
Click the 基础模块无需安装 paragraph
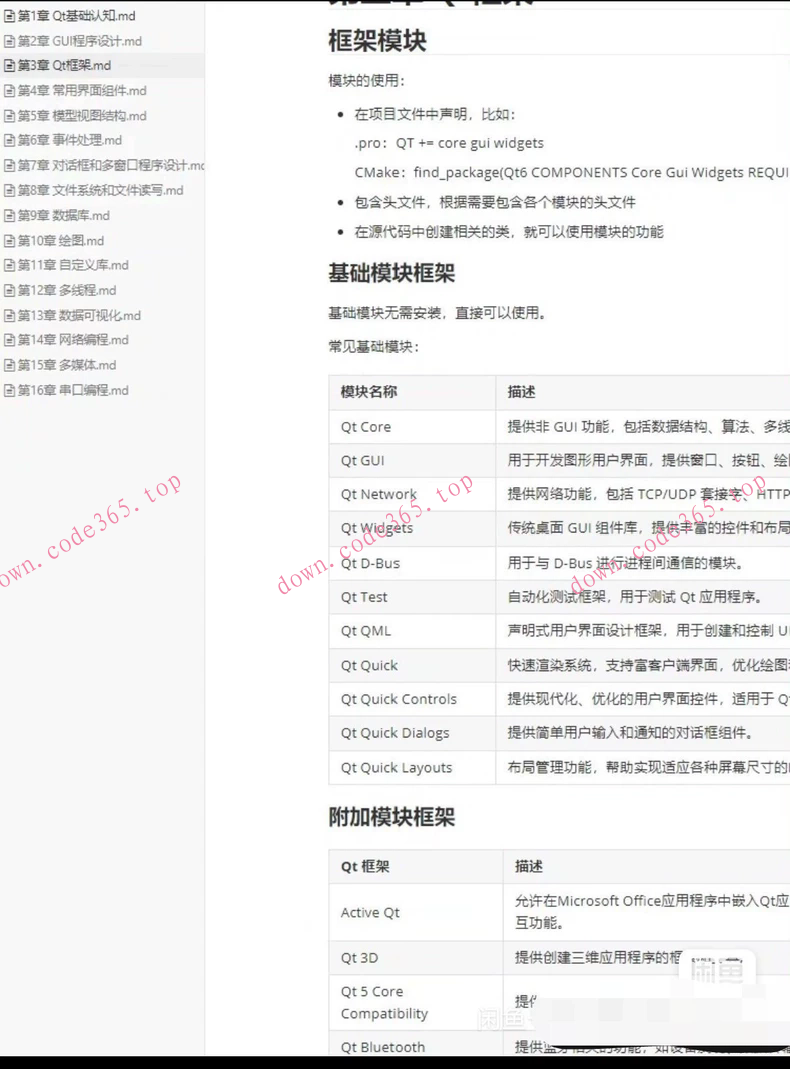pos(437,314)
